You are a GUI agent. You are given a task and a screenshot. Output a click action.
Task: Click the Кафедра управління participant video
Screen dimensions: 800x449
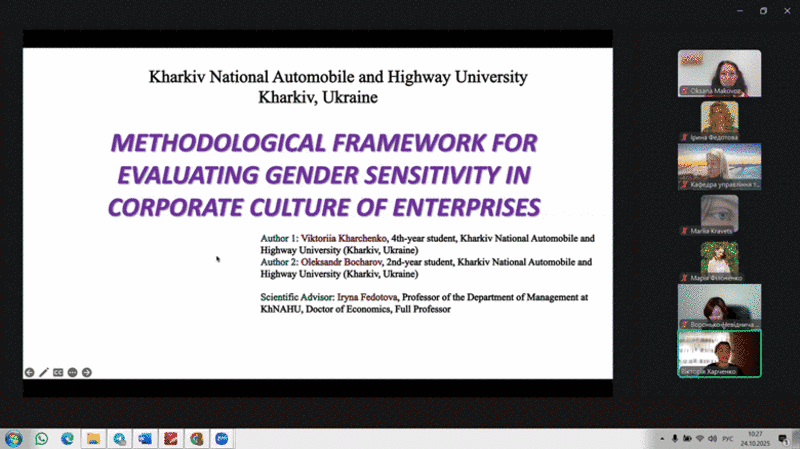[x=719, y=166]
